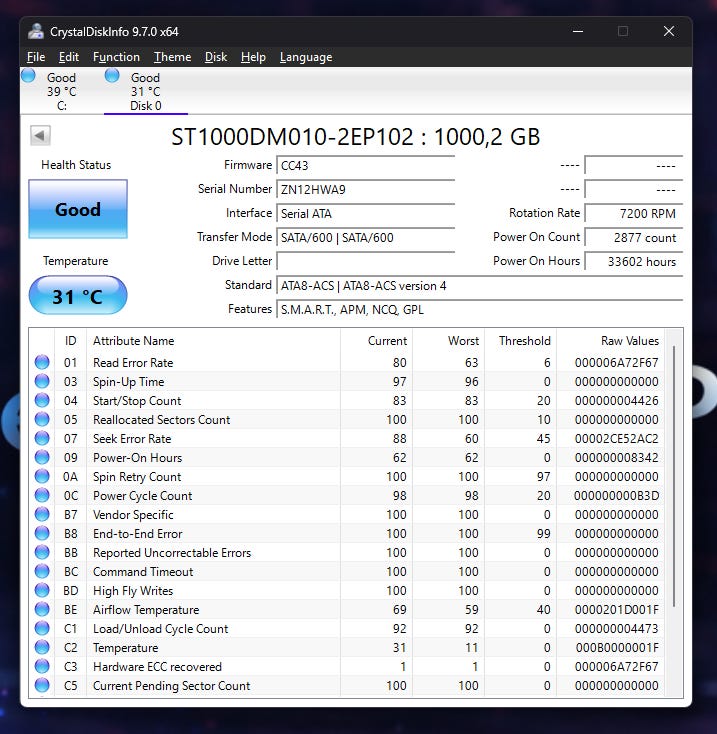717x734 pixels.
Task: Click the blue status orb for Disk 0
Action: click(x=112, y=75)
